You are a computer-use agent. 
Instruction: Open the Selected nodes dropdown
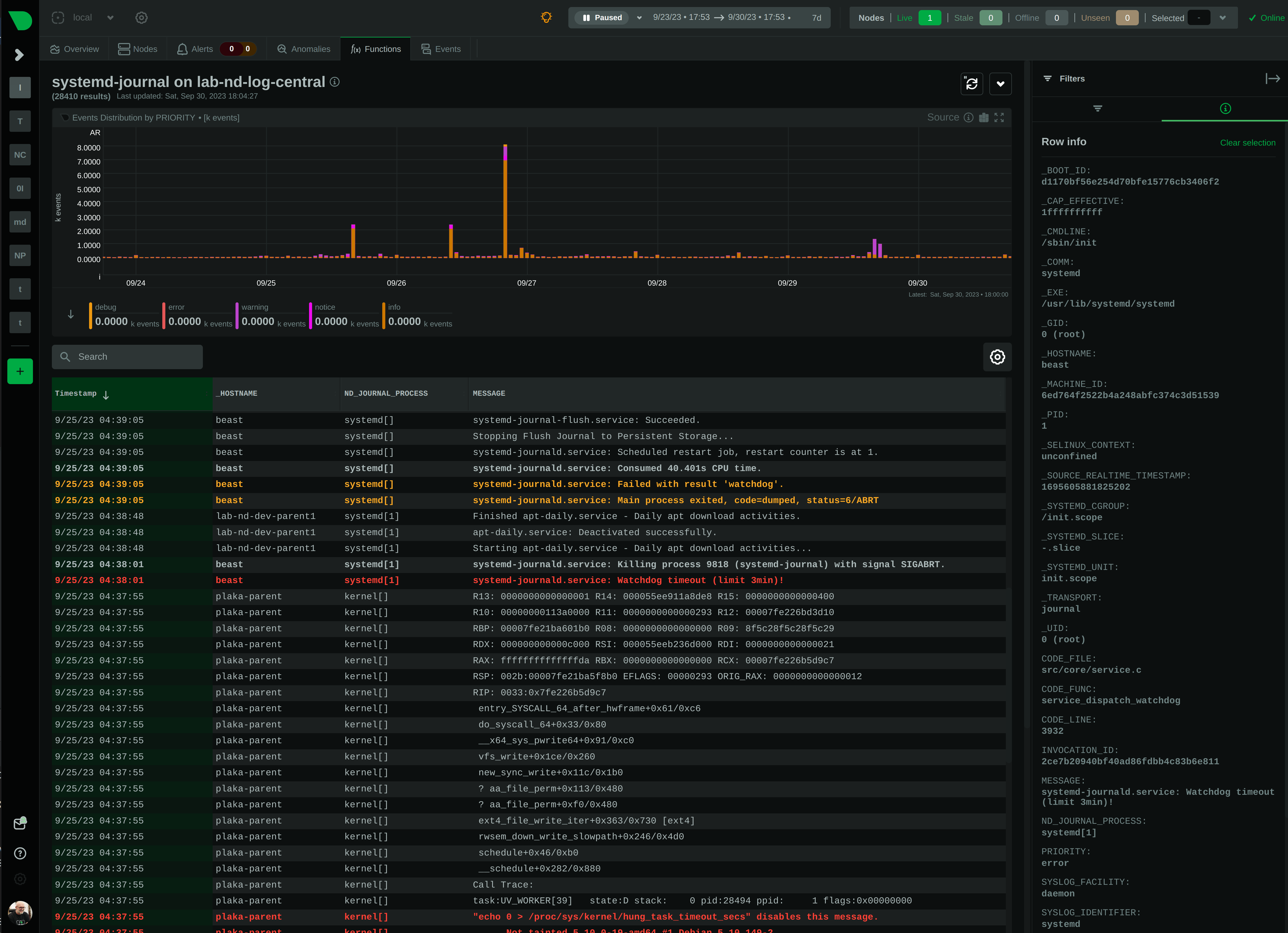pyautogui.click(x=1223, y=18)
